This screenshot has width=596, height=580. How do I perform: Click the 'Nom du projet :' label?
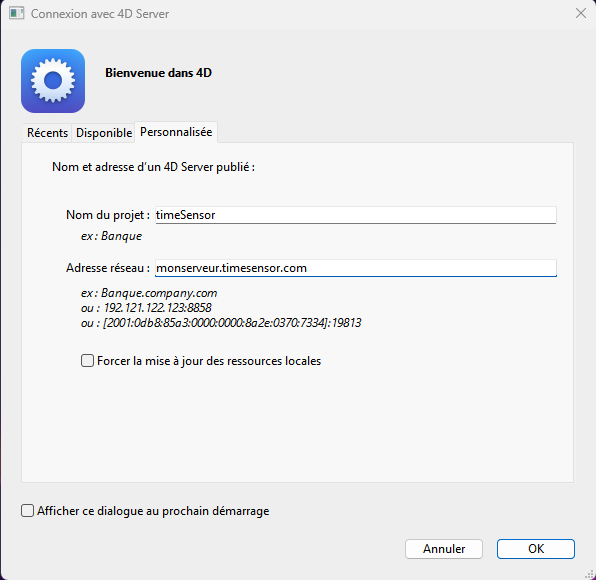pos(108,215)
